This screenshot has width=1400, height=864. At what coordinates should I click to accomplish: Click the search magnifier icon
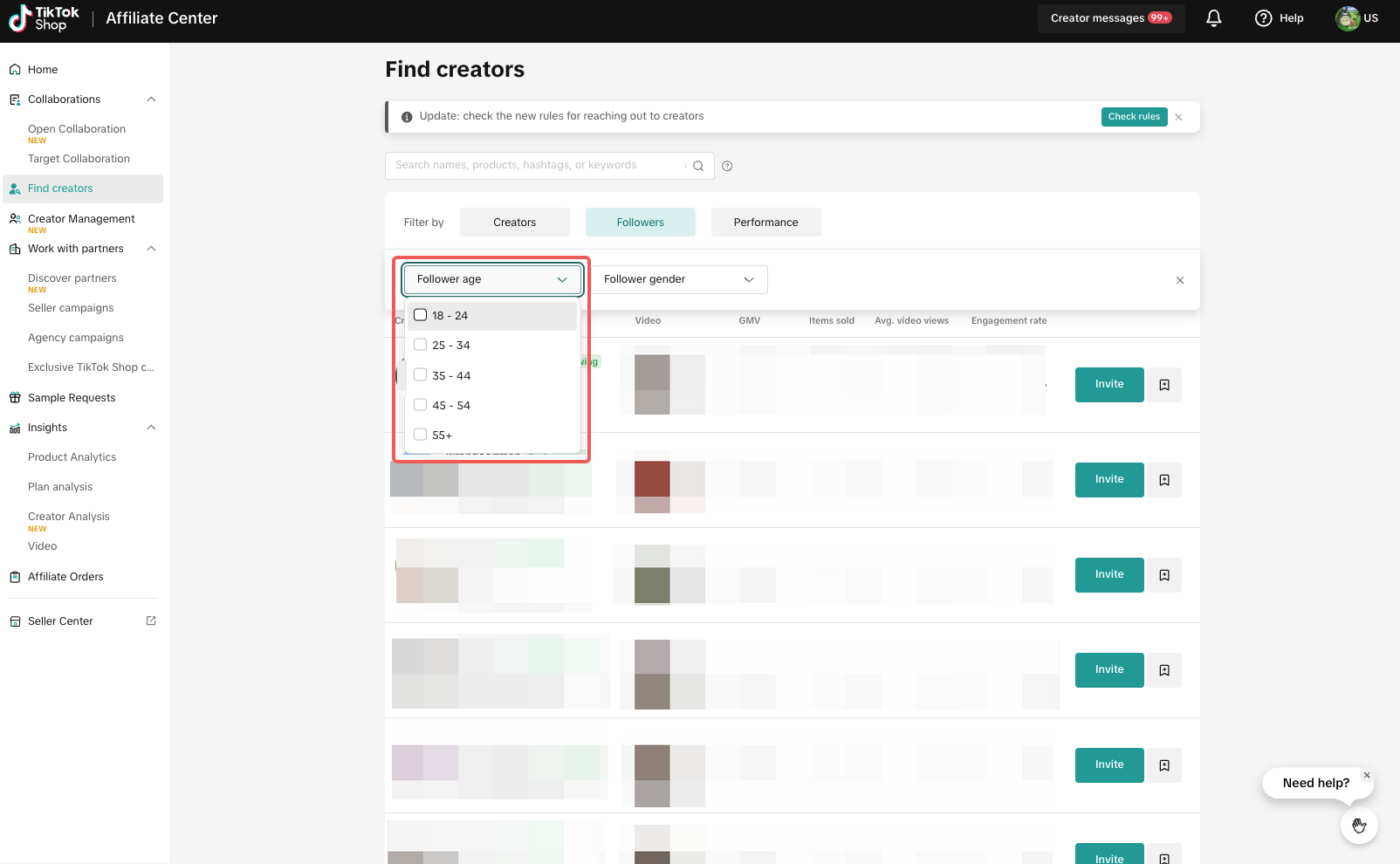pos(698,166)
